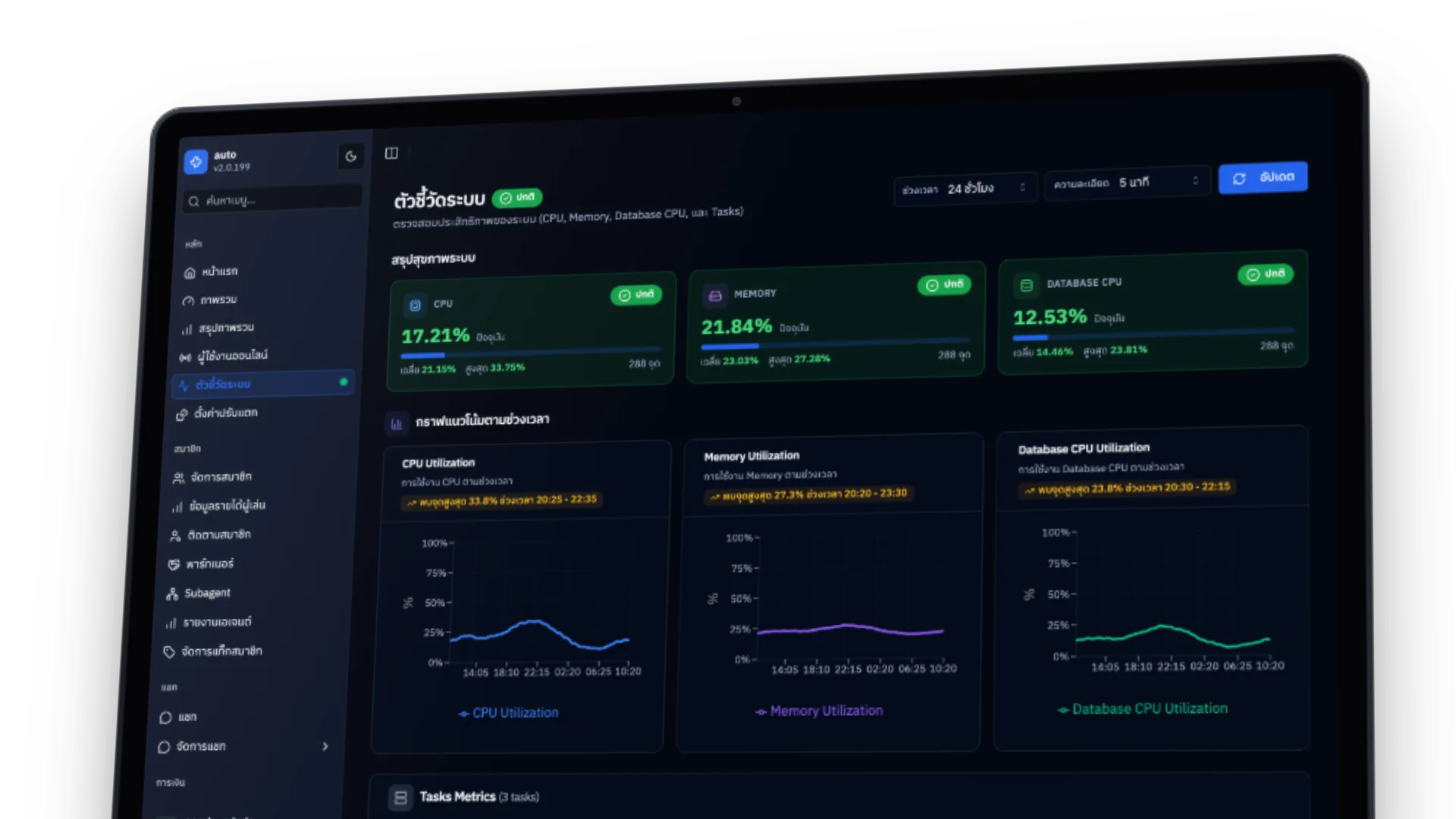Viewport: 1456px width, 819px height.
Task: Toggle dark mode with the moon icon
Action: [350, 156]
